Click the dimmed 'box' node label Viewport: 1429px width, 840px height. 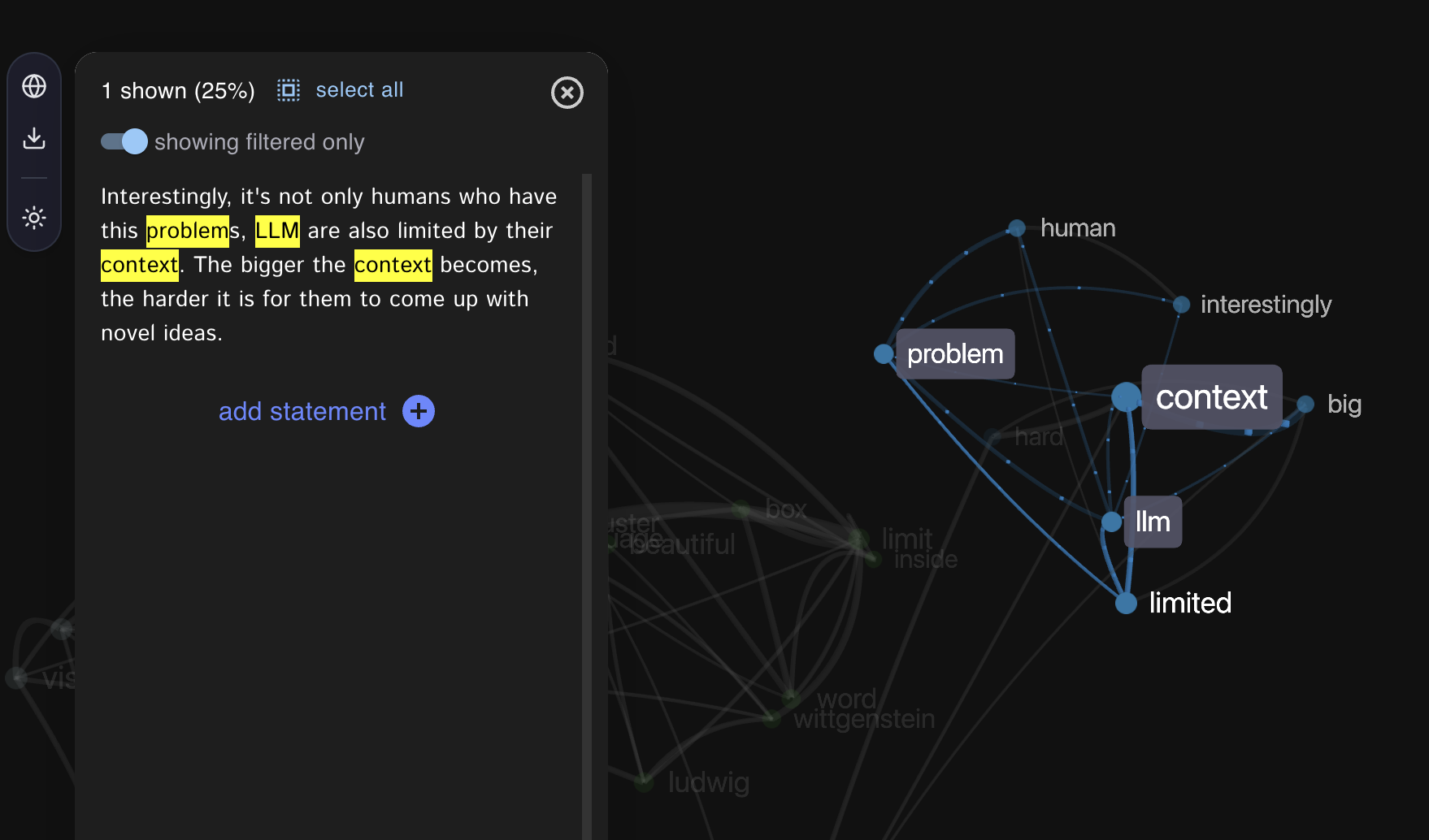(786, 509)
